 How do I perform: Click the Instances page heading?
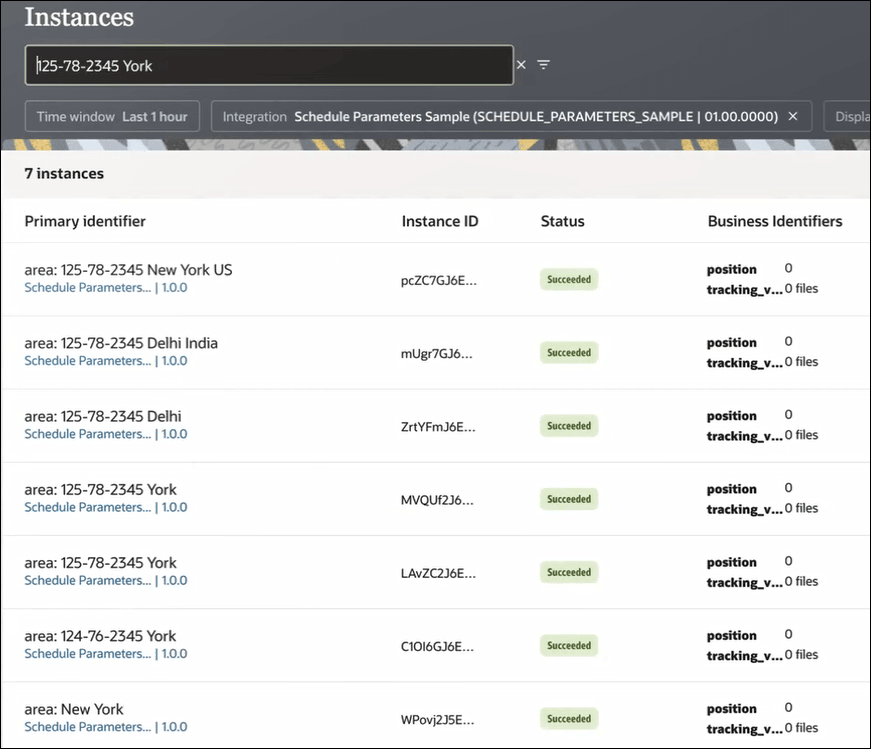pos(79,17)
